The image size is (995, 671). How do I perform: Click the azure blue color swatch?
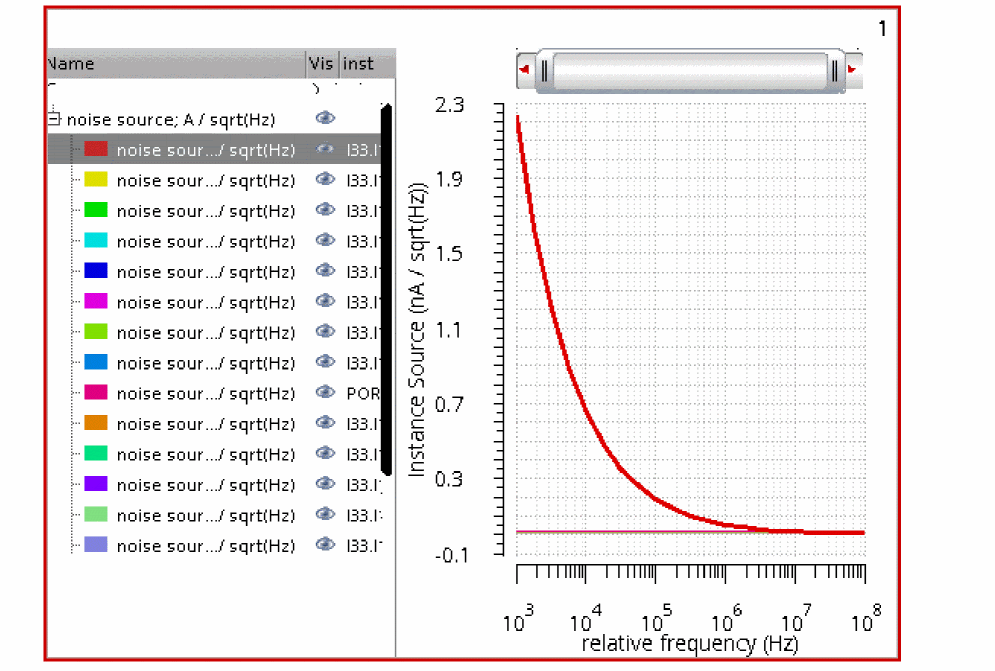click(x=96, y=362)
